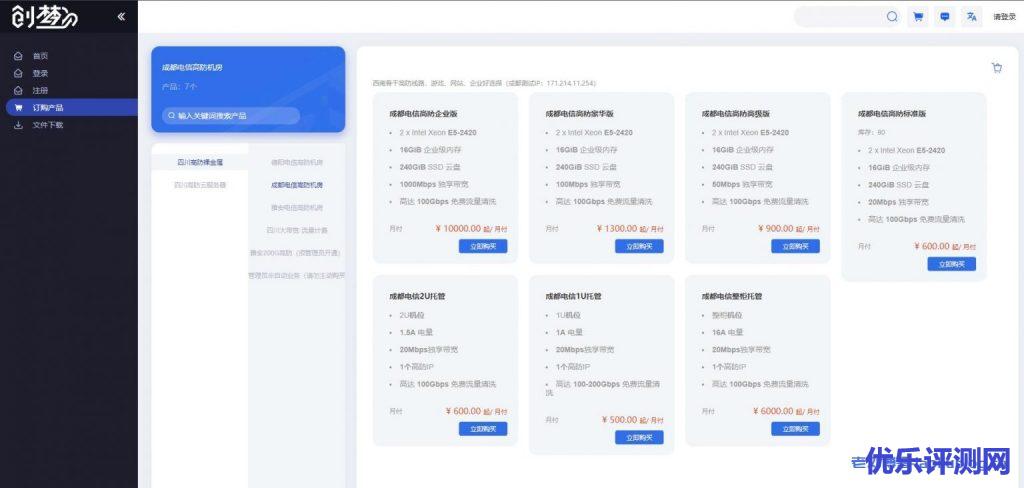The image size is (1024, 488).
Task: Click the outlined cart icon in the product panel corner
Action: (997, 67)
